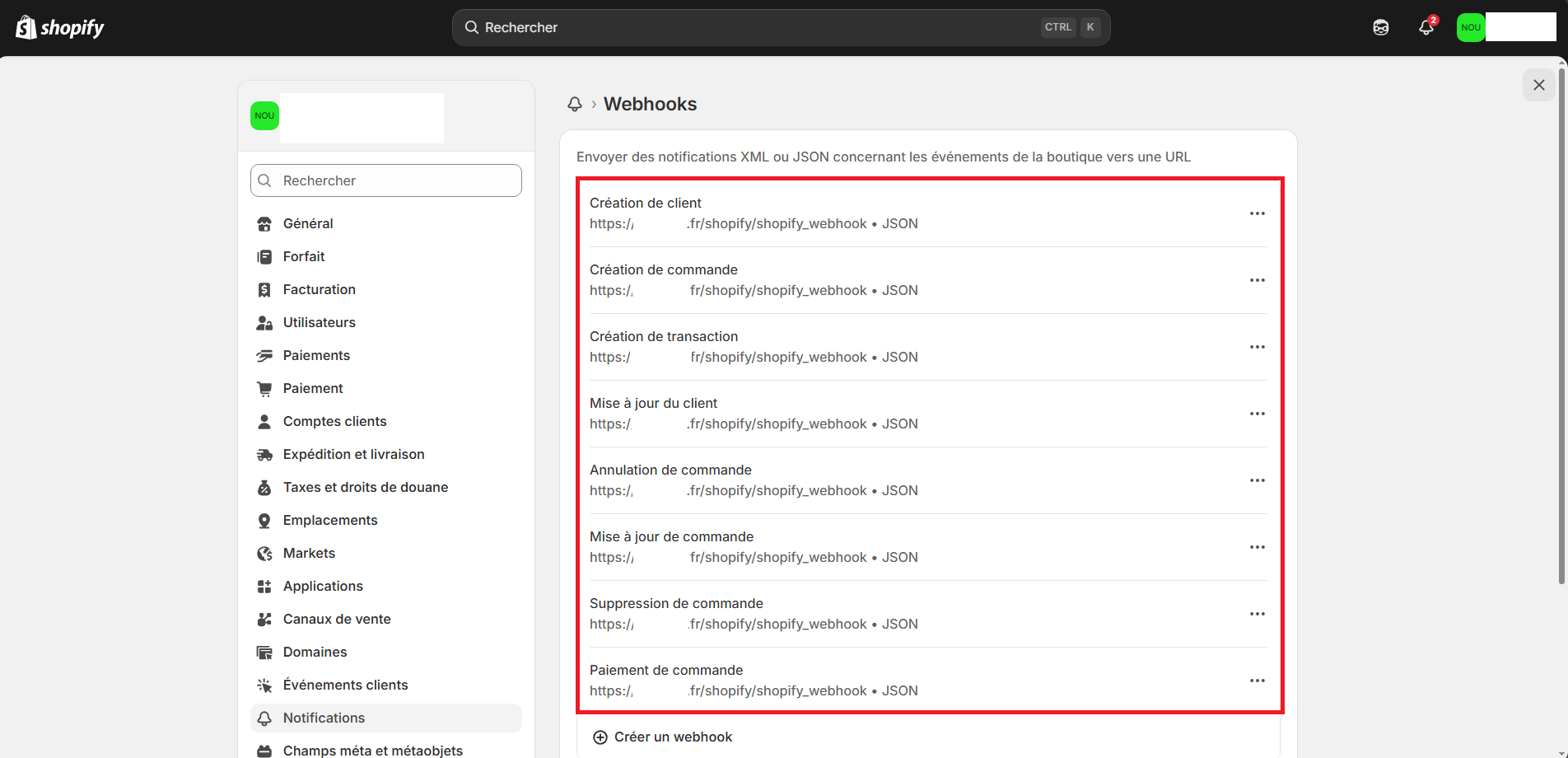Screen dimensions: 1568x758
Task: Go to Général settings
Action: (x=308, y=223)
